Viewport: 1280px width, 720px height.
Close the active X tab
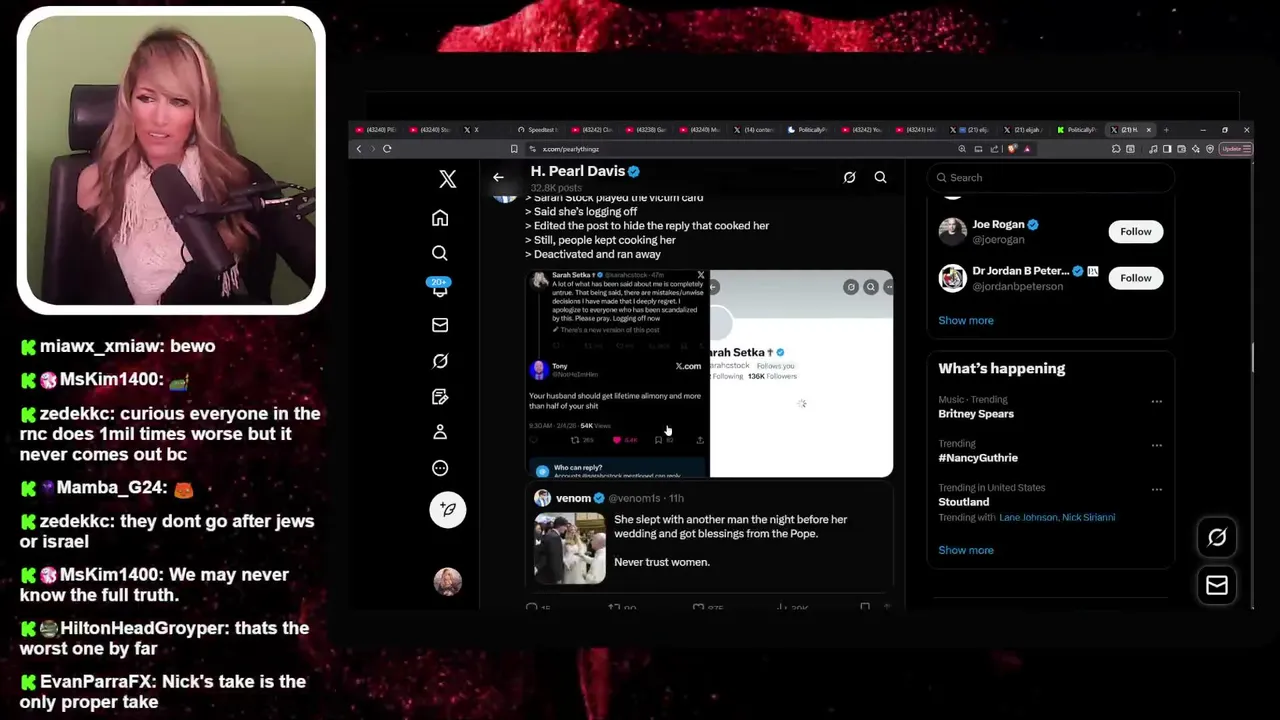pyautogui.click(x=1148, y=130)
